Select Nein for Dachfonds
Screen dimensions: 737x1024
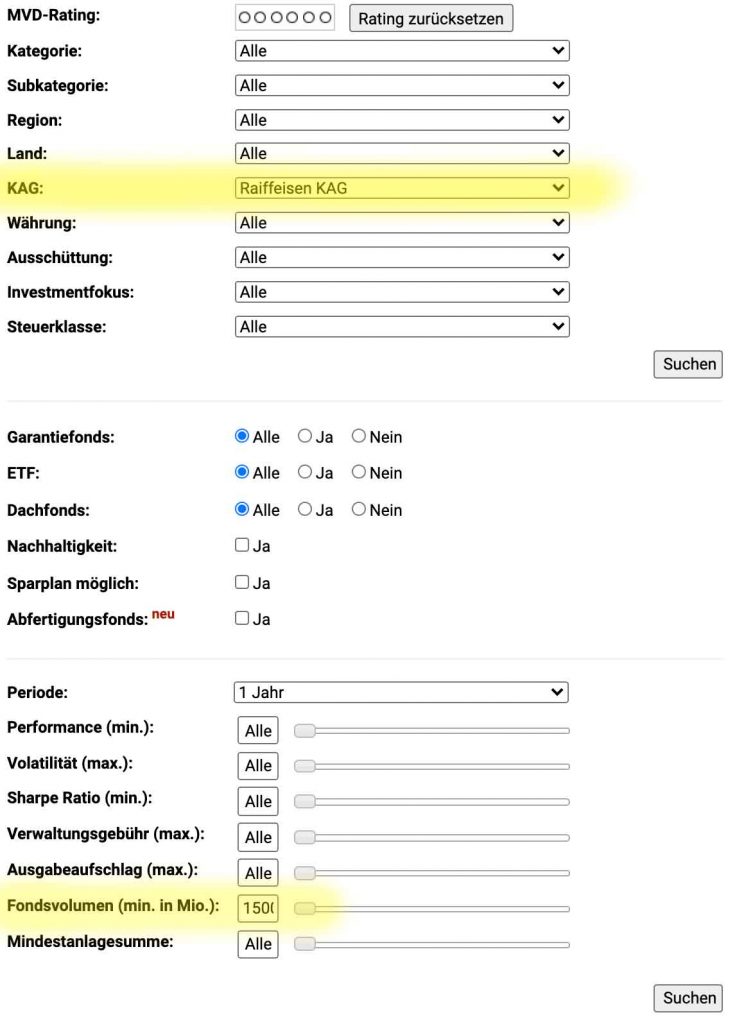pos(358,509)
